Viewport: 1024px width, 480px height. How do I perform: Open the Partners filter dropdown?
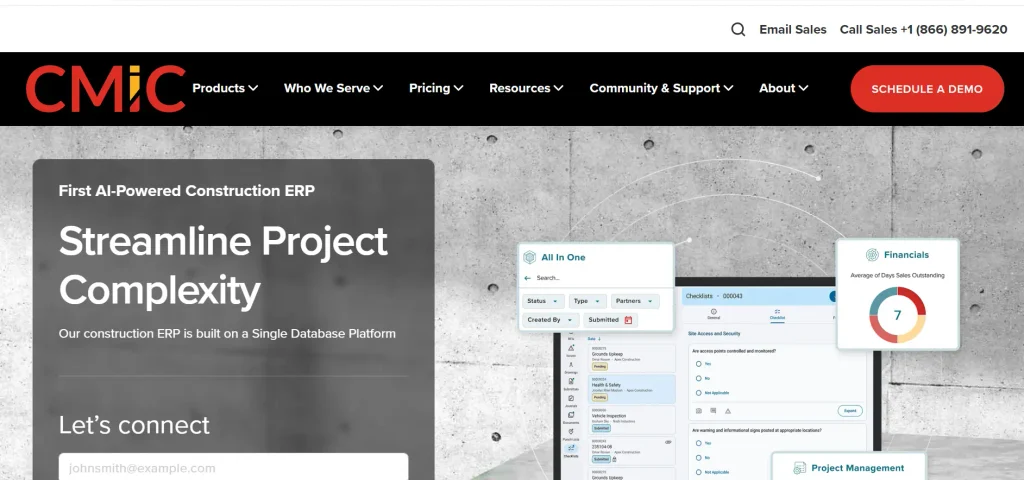click(x=635, y=301)
